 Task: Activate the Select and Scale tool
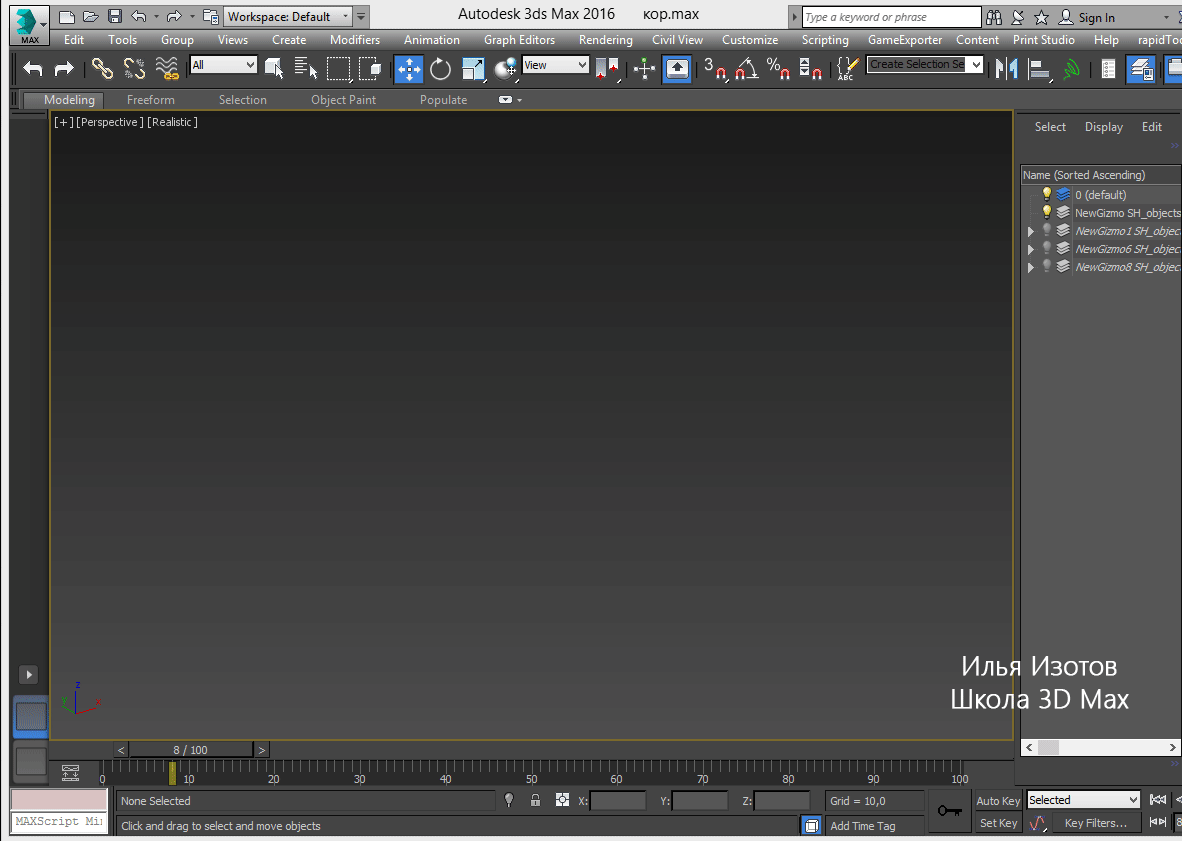[473, 68]
